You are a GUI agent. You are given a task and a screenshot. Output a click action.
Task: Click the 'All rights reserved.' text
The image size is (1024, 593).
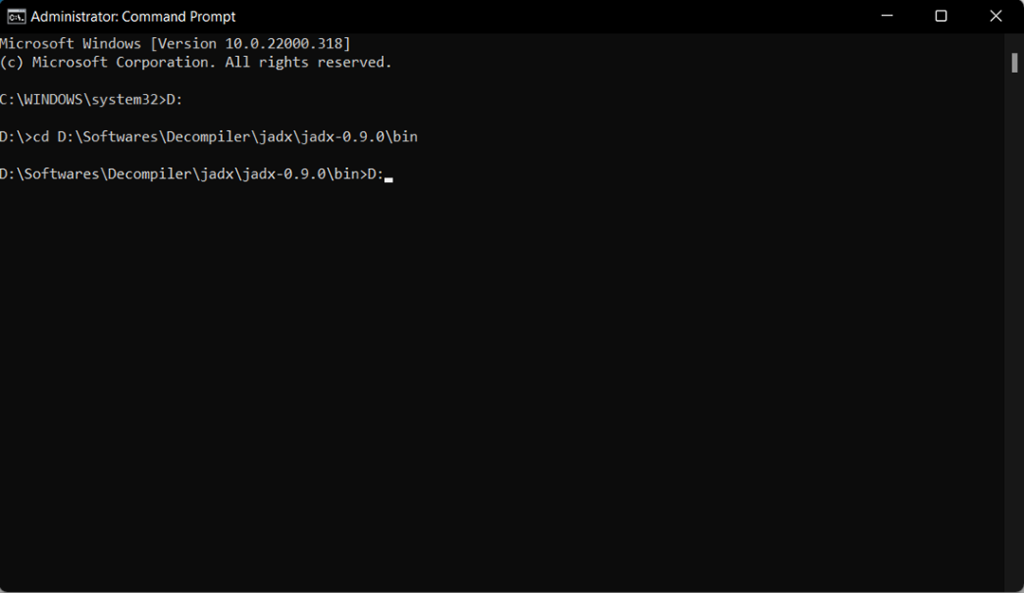click(308, 63)
